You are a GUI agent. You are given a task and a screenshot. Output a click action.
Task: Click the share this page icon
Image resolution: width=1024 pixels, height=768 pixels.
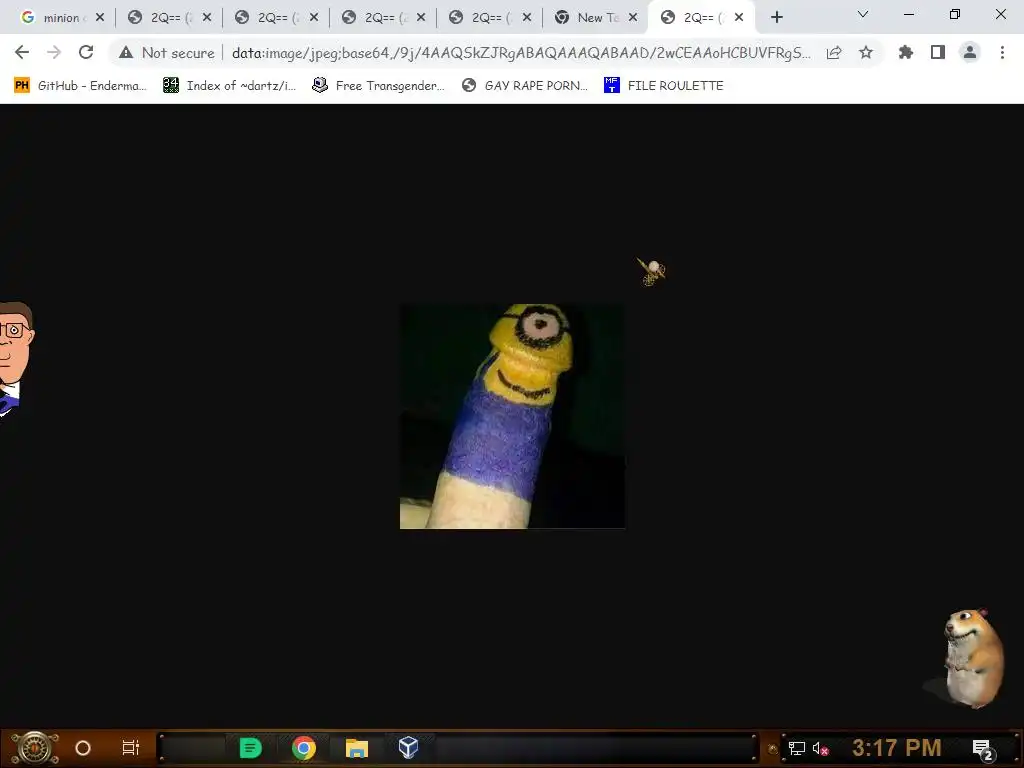pos(834,53)
